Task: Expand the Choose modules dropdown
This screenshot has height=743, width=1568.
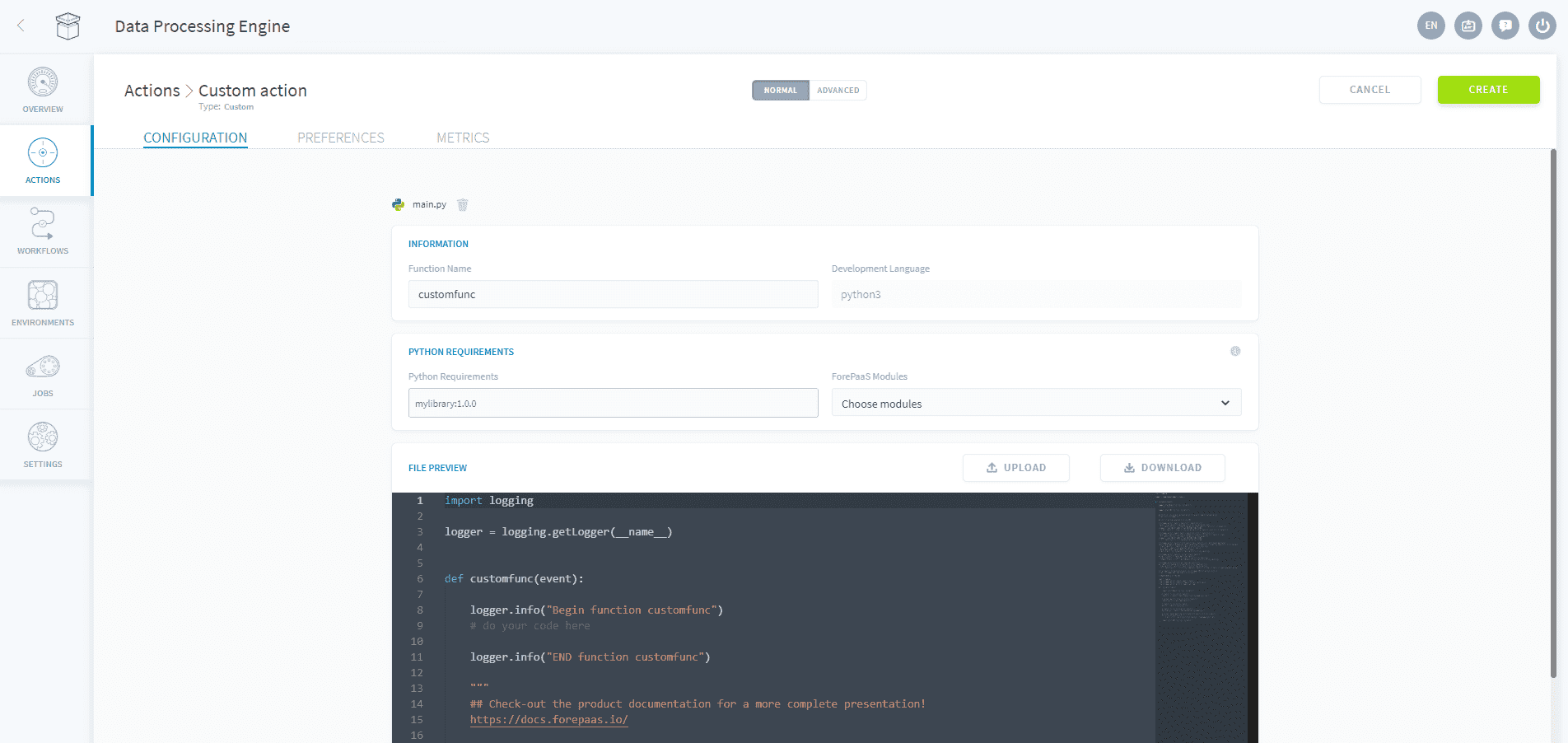Action: 1037,403
